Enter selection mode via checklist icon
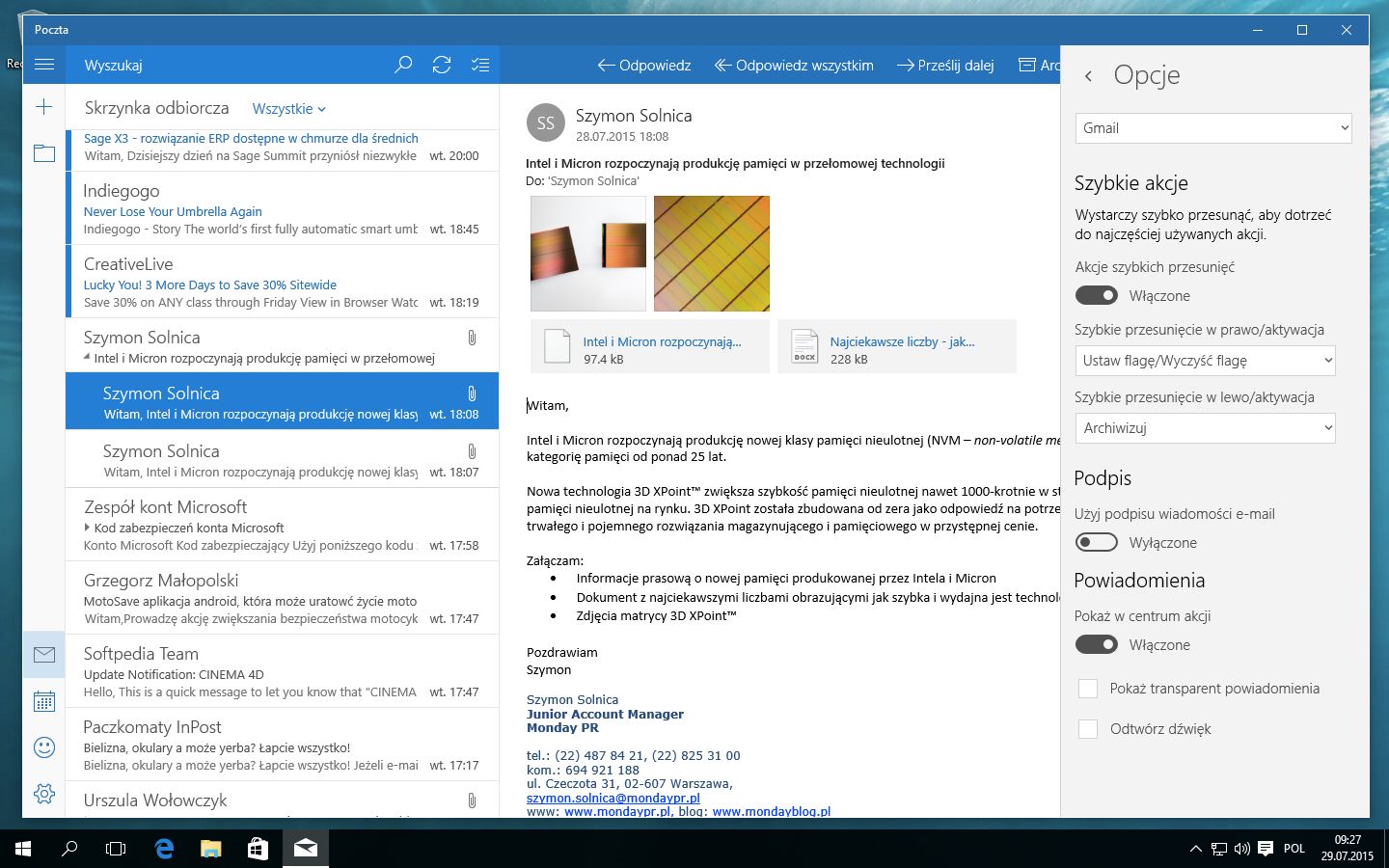Image resolution: width=1389 pixels, height=868 pixels. [479, 65]
